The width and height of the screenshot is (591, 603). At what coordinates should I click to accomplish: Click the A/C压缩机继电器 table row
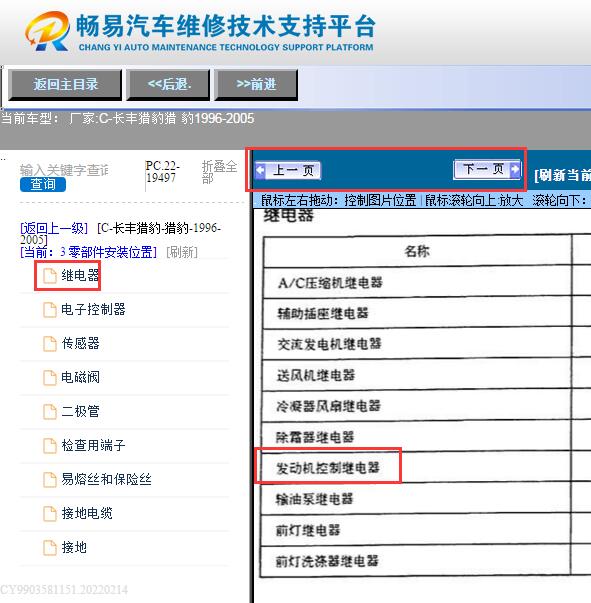[417, 283]
